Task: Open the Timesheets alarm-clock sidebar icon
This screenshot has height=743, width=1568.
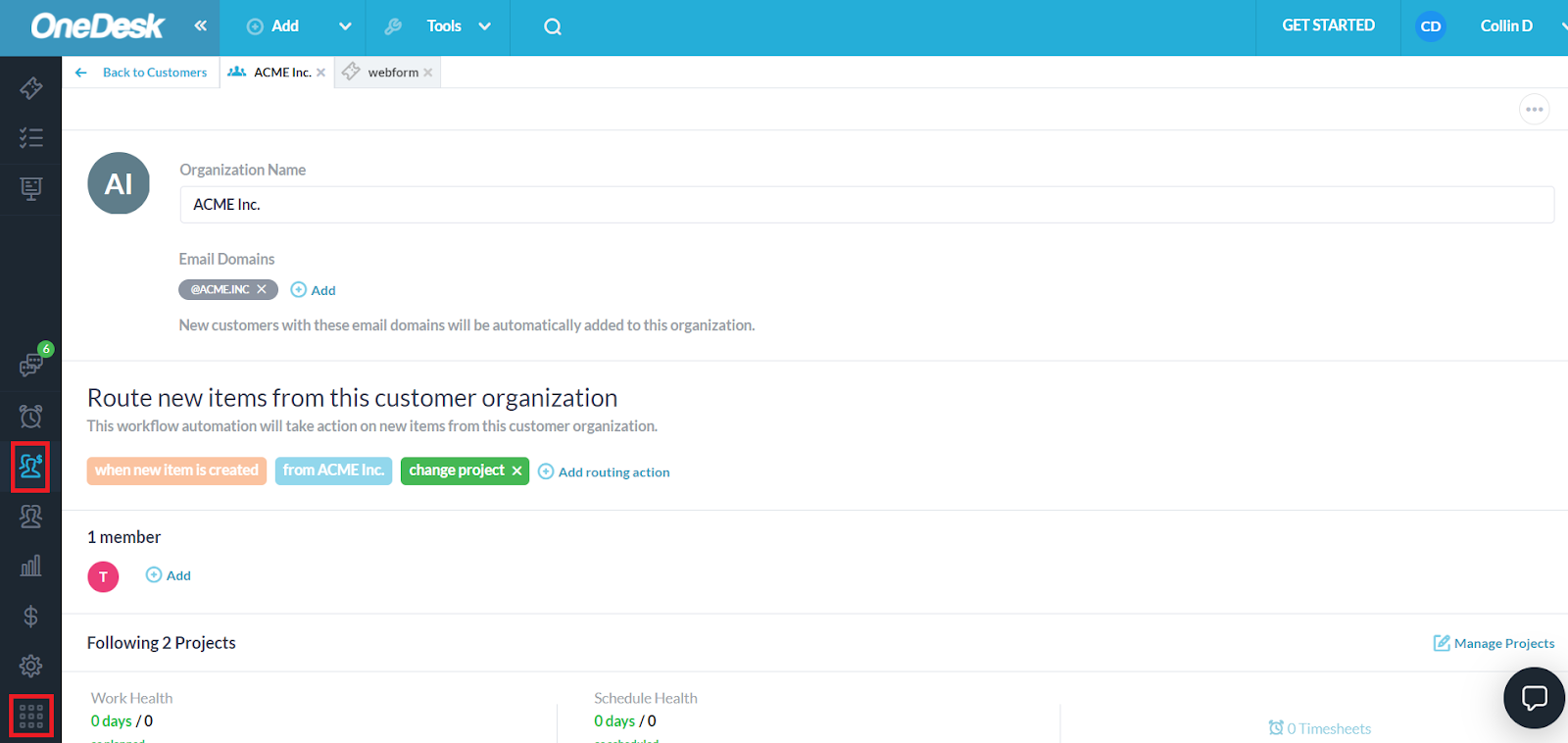Action: [x=30, y=417]
